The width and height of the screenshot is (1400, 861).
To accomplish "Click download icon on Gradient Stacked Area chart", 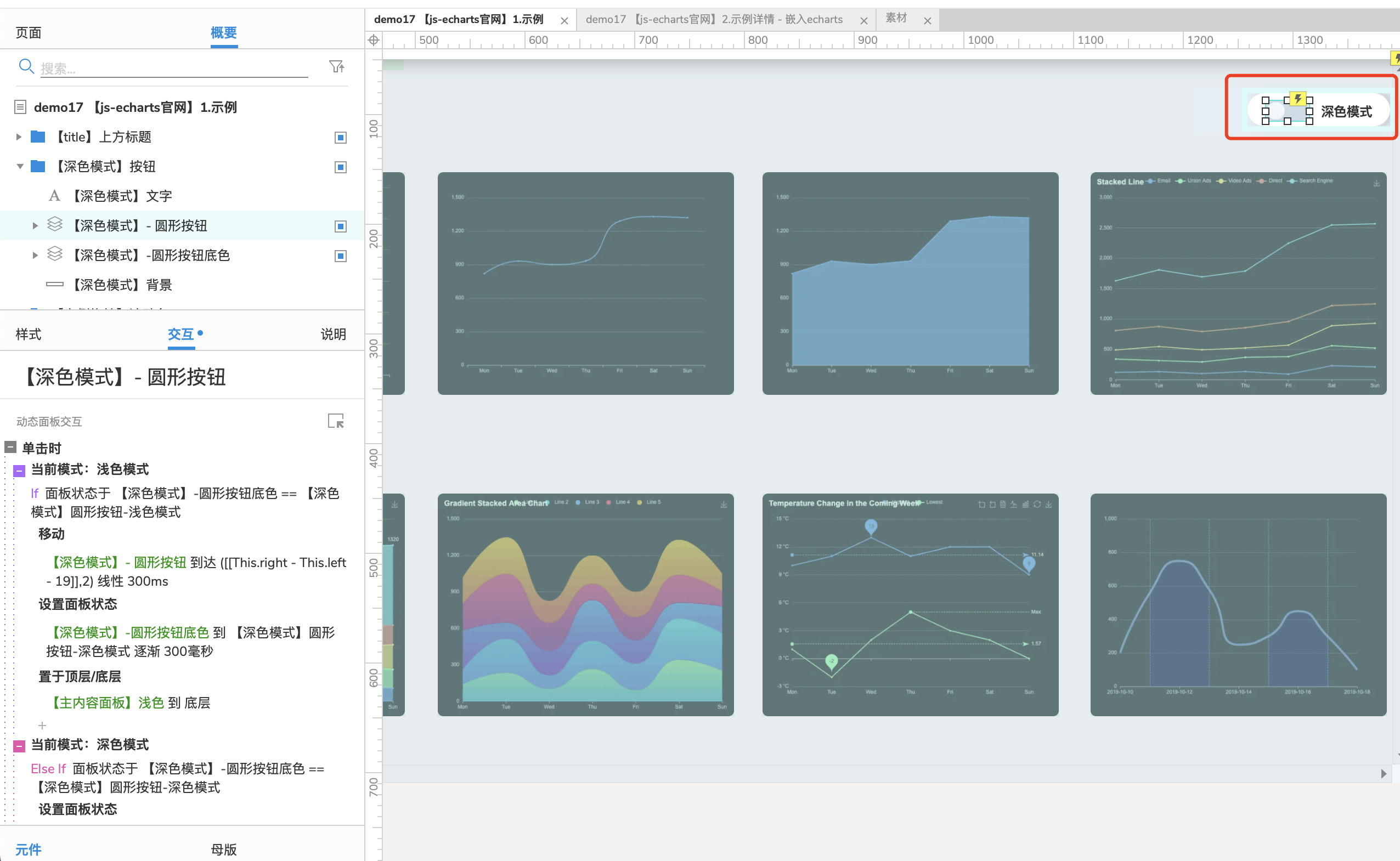I will point(724,505).
